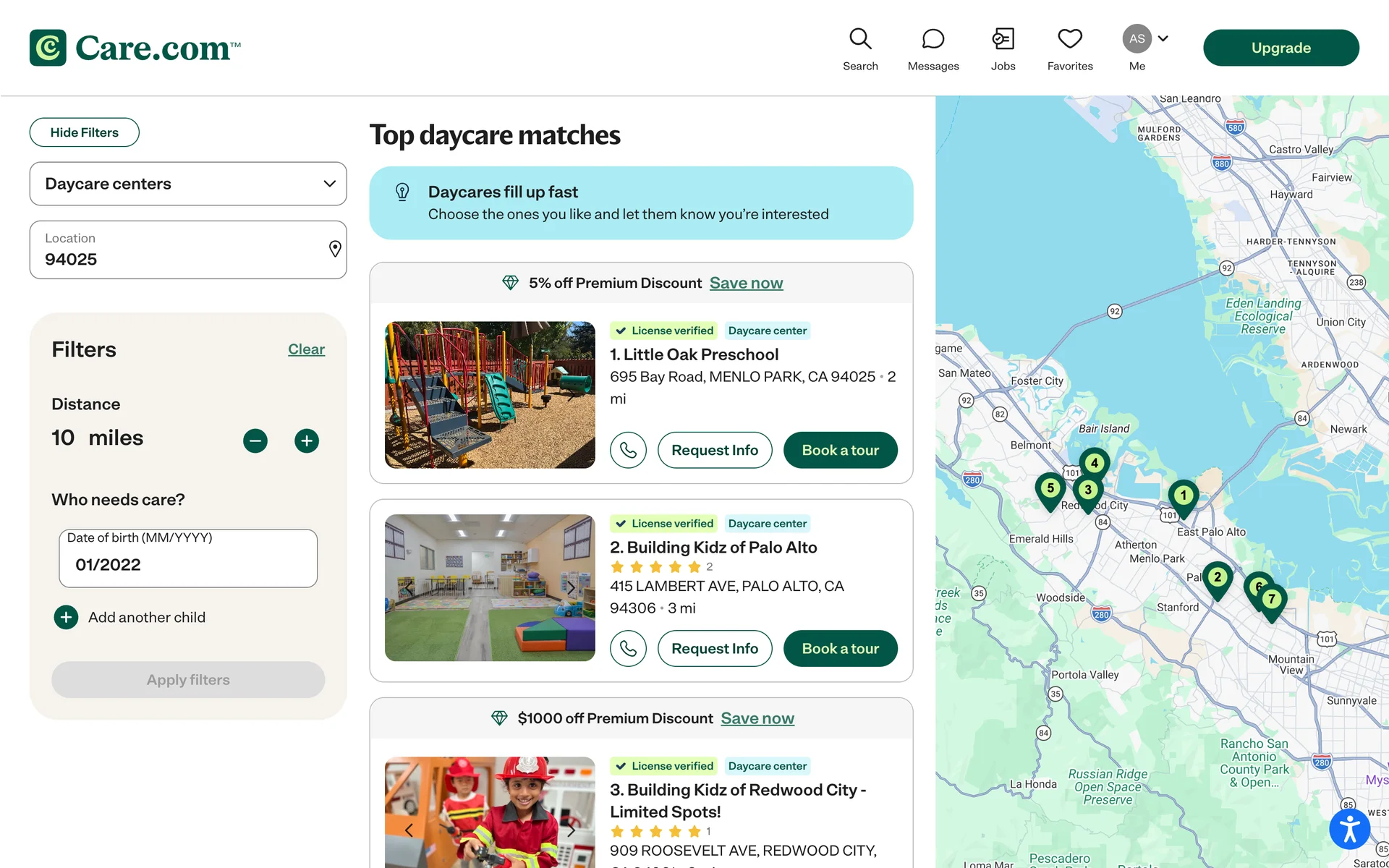Click Book a tour for Little Oak Preschool
This screenshot has height=868, width=1389.
[x=840, y=450]
